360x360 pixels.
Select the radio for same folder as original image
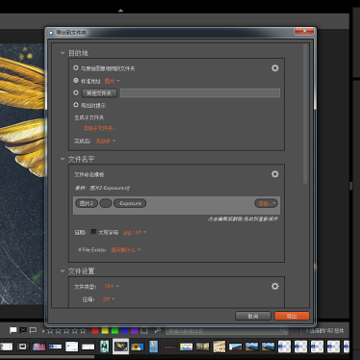click(76, 68)
